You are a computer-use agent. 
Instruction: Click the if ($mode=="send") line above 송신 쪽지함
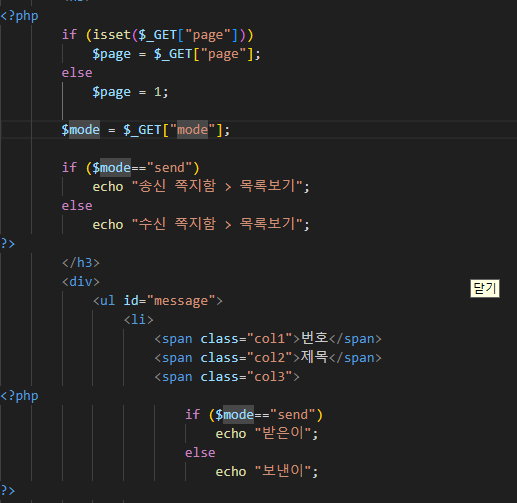pos(131,168)
